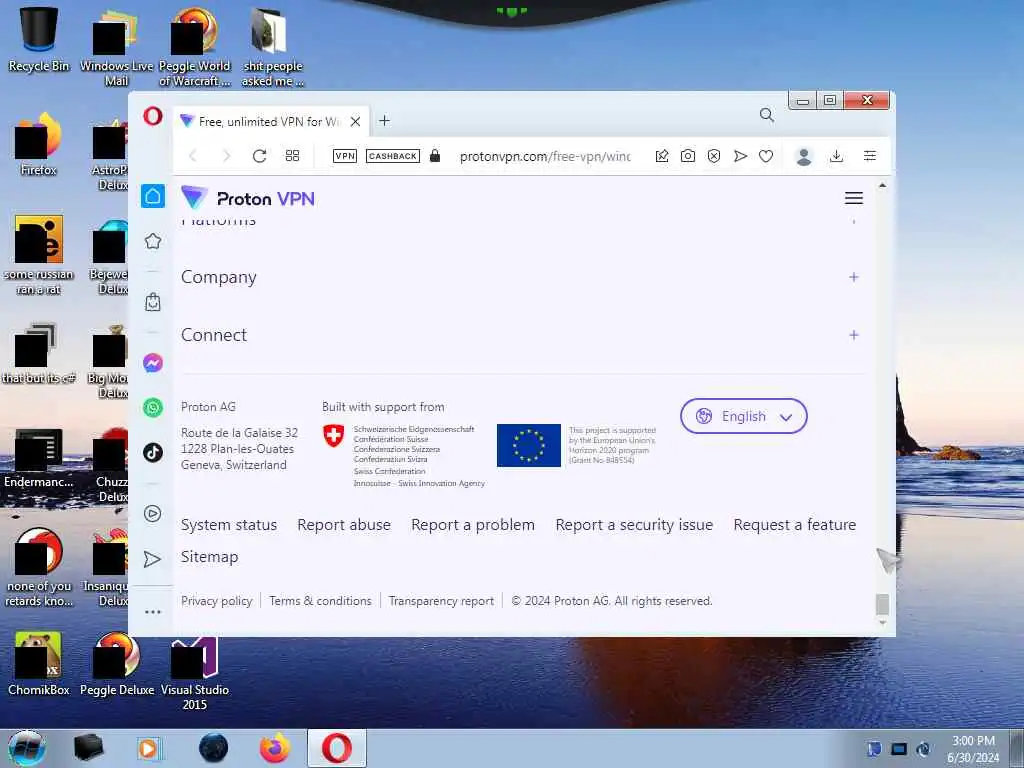Close the Free unlimited VPN tab

(x=355, y=121)
